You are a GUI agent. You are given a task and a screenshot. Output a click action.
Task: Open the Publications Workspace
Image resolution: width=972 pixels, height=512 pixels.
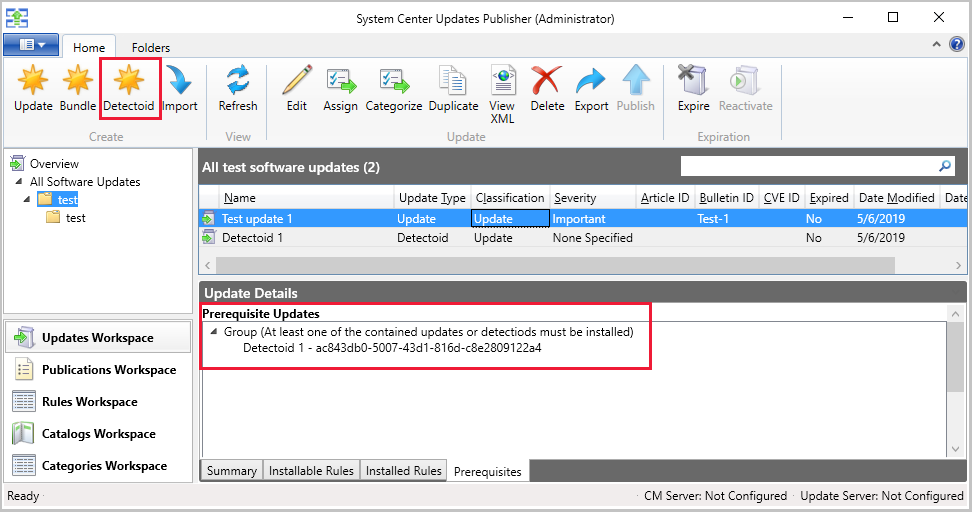coord(98,369)
